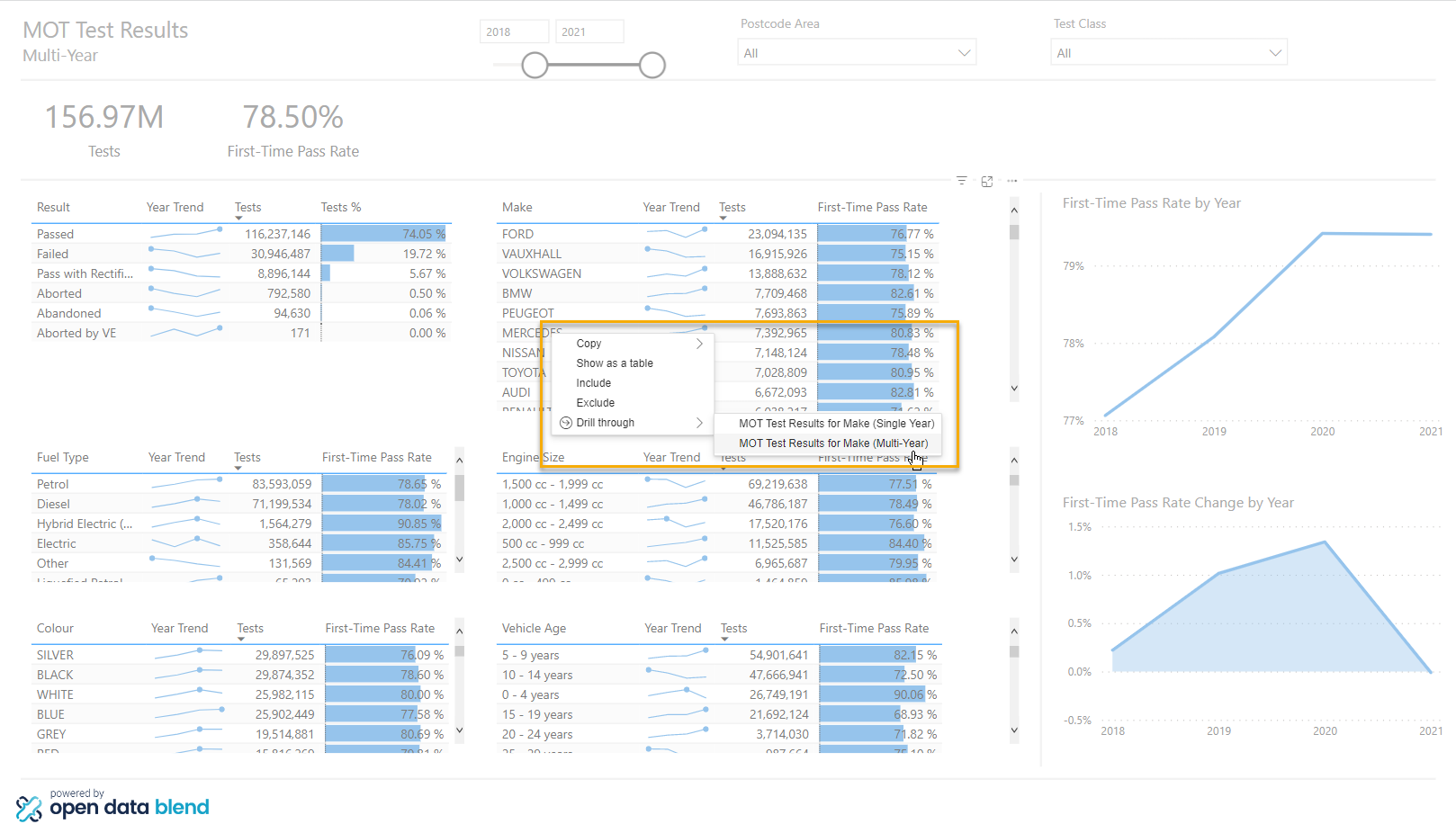Image resolution: width=1456 pixels, height=833 pixels.
Task: Sort Result table by Tests % header
Action: (x=341, y=207)
